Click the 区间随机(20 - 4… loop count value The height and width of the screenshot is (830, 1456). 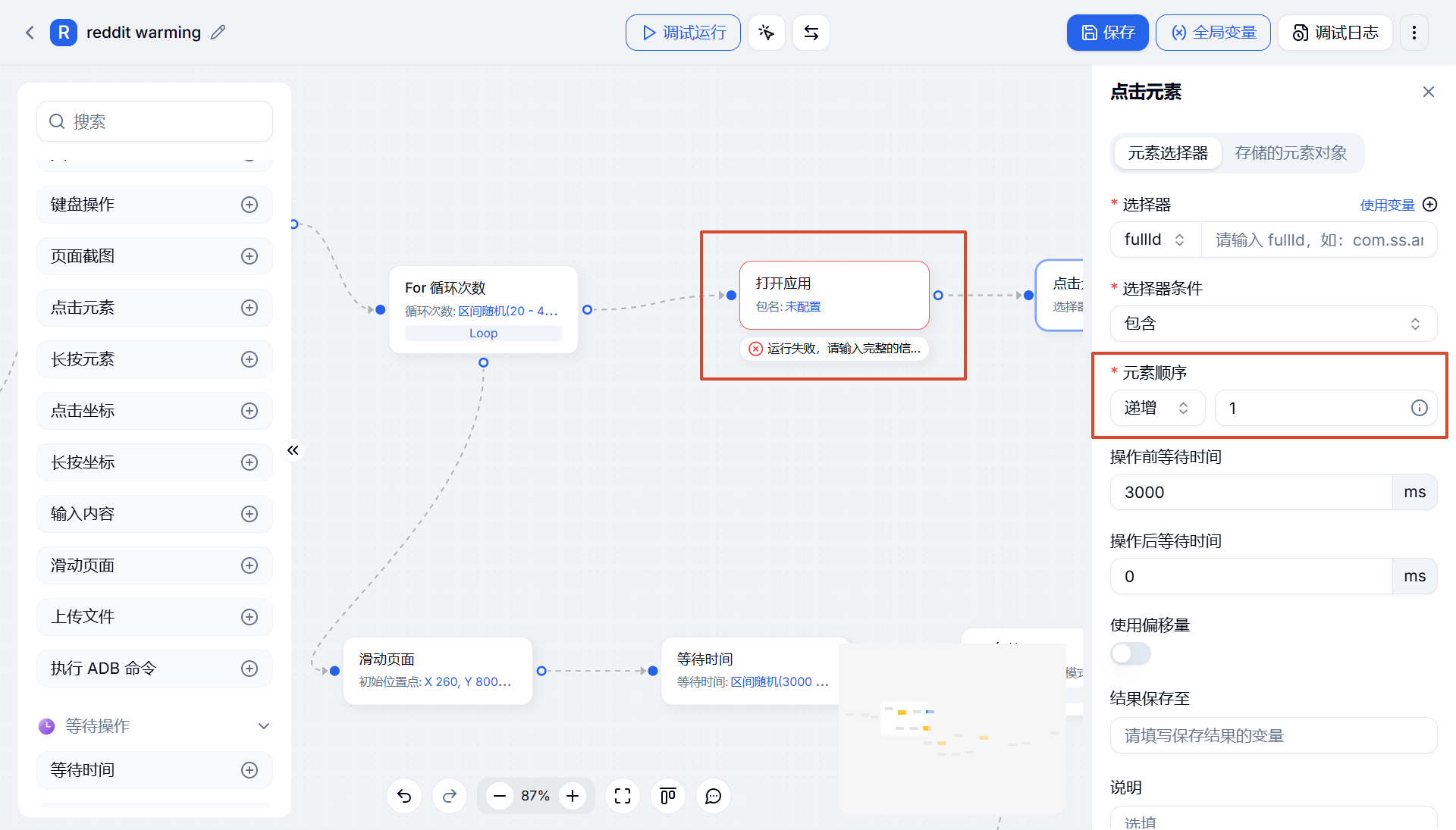click(508, 312)
